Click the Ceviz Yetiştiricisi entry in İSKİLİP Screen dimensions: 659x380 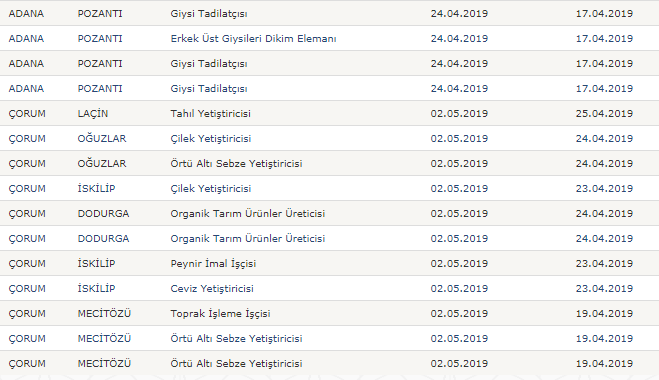point(212,288)
